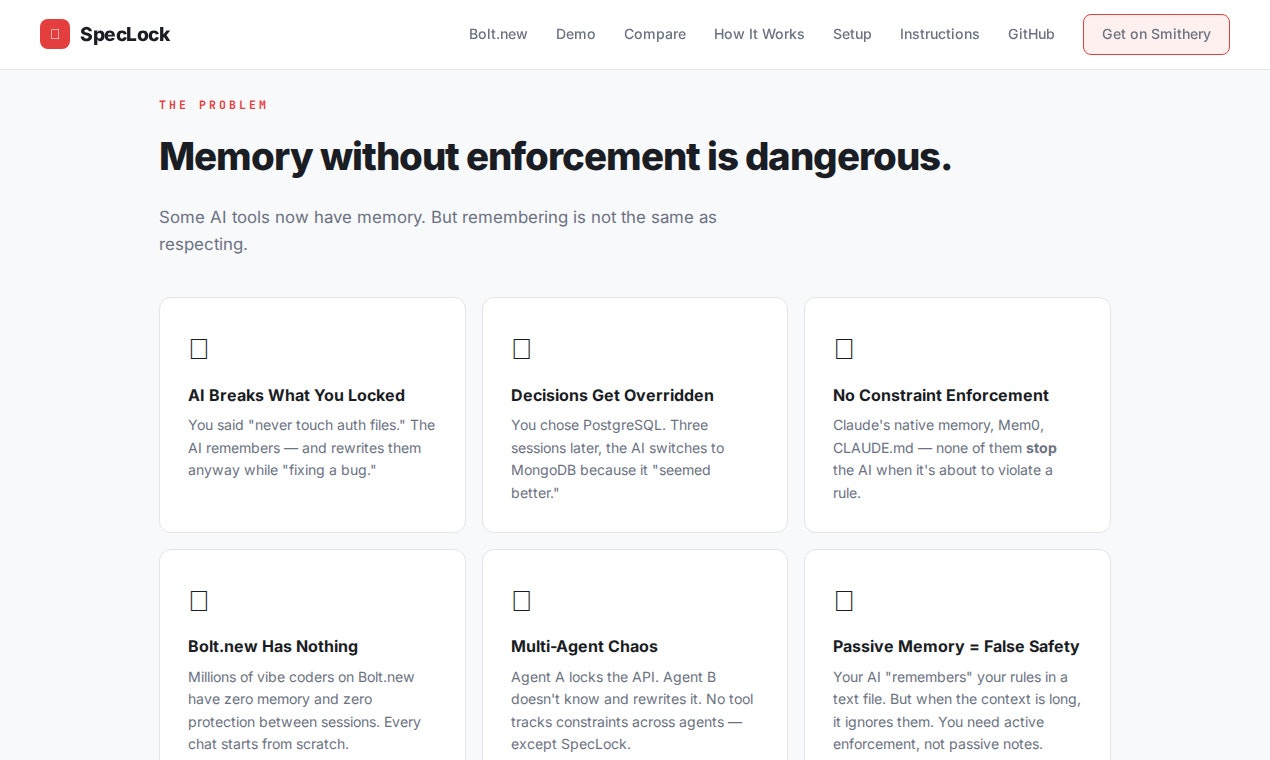Click the AI Breaks What You Locked heading
The width and height of the screenshot is (1270, 760).
[x=297, y=395]
